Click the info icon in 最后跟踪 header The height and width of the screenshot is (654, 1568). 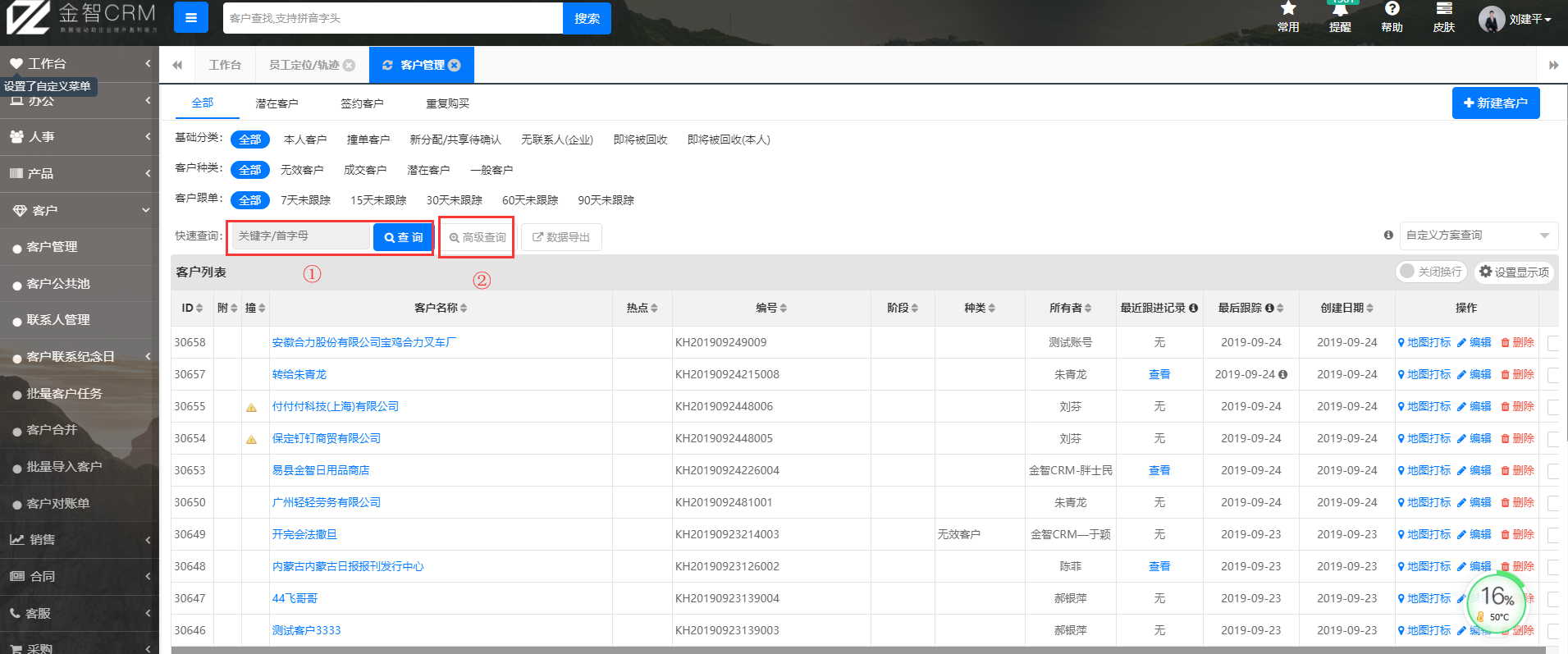1269,308
